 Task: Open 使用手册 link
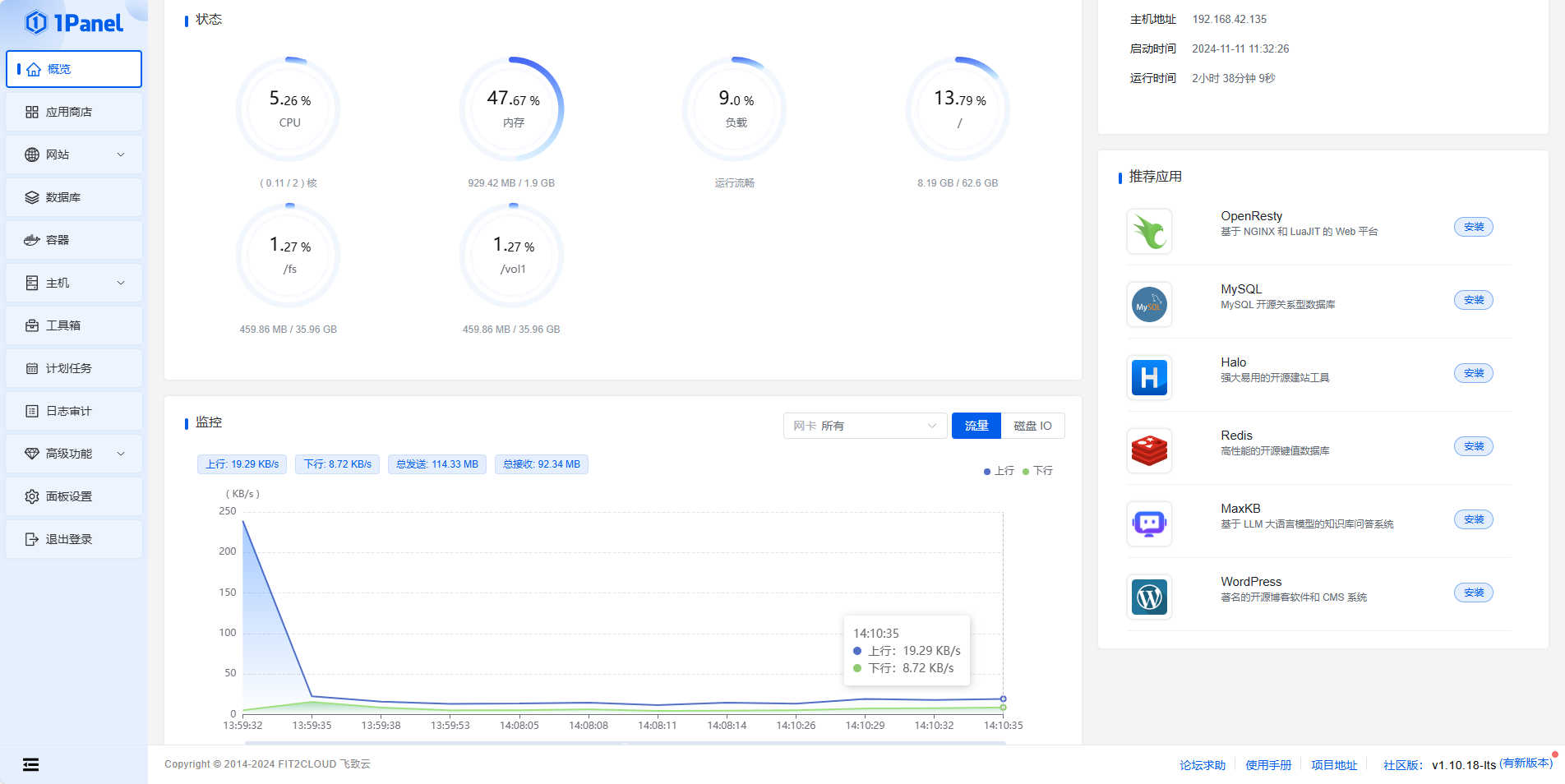pyautogui.click(x=1268, y=765)
